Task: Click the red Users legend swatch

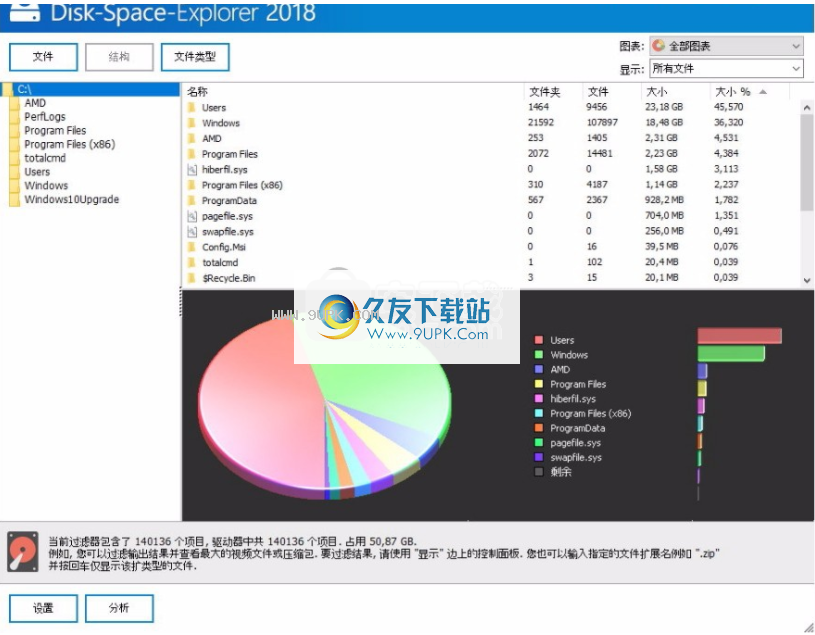Action: pos(538,340)
